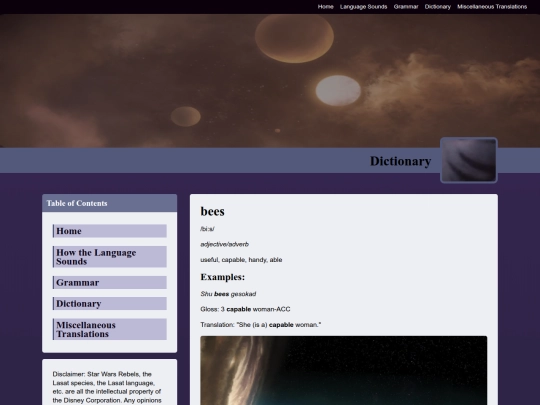Go to Grammar in the top navigation

coord(406,7)
